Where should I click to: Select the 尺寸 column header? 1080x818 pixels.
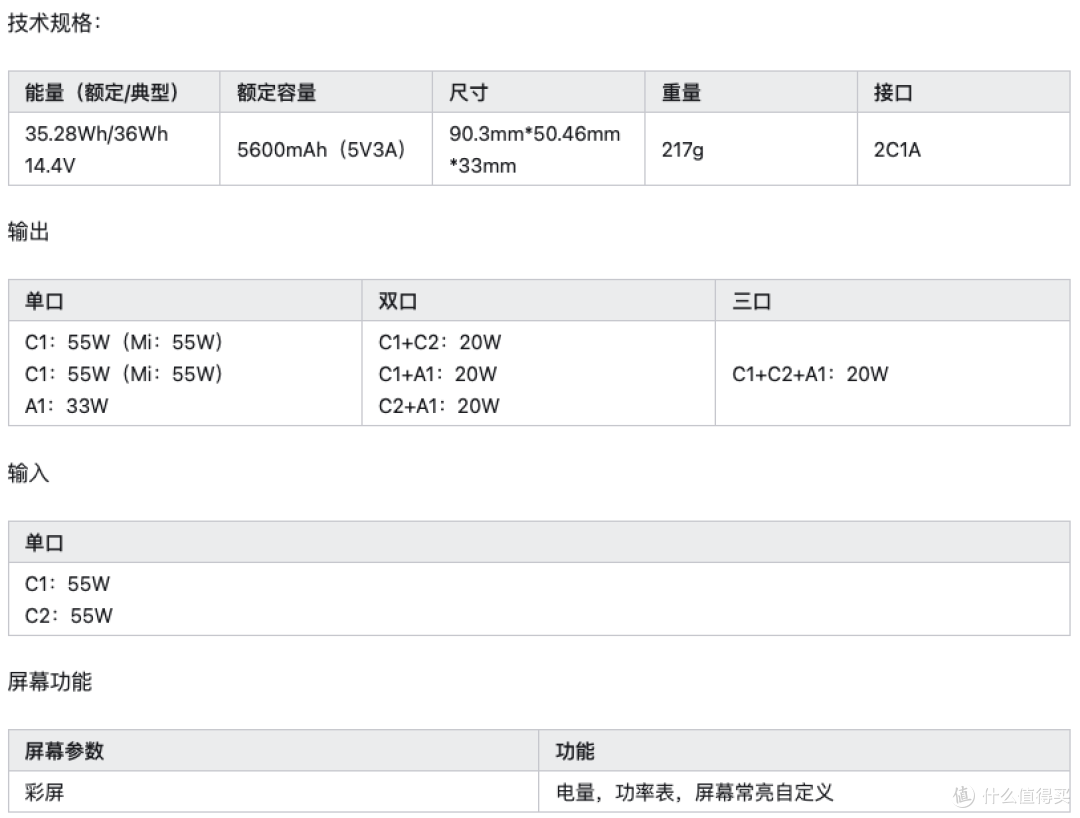coord(539,92)
